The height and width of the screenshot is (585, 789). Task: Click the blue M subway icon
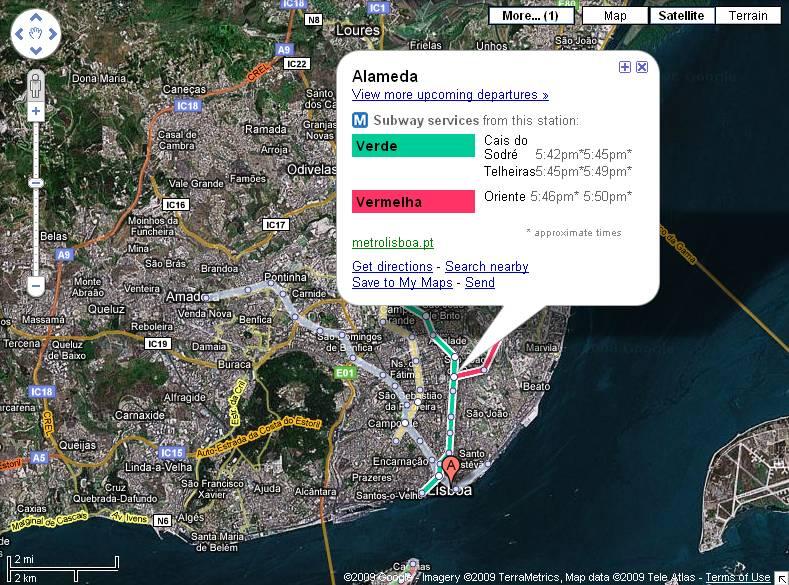tap(360, 120)
